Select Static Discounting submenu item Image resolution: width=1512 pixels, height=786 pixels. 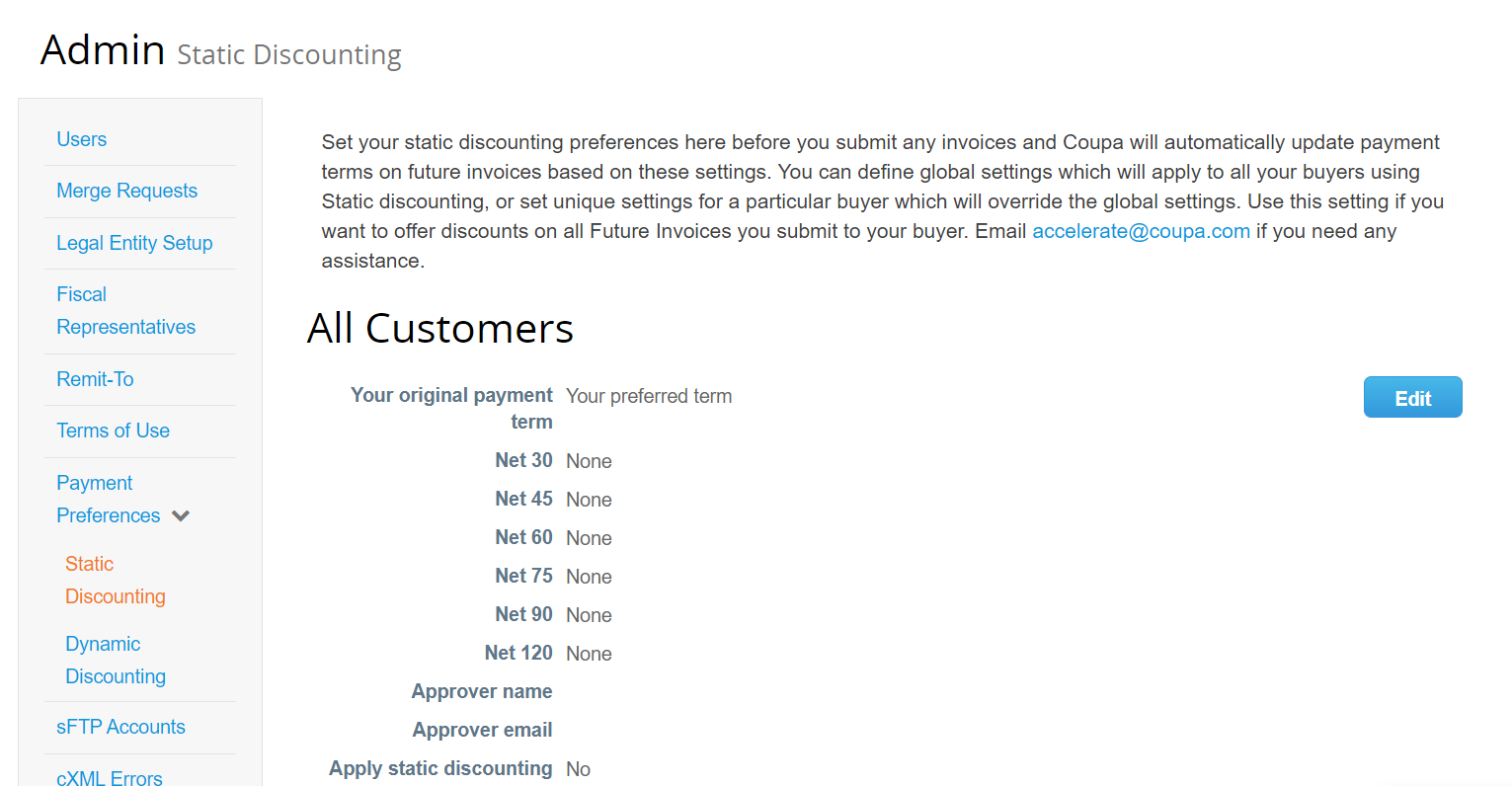click(x=116, y=580)
